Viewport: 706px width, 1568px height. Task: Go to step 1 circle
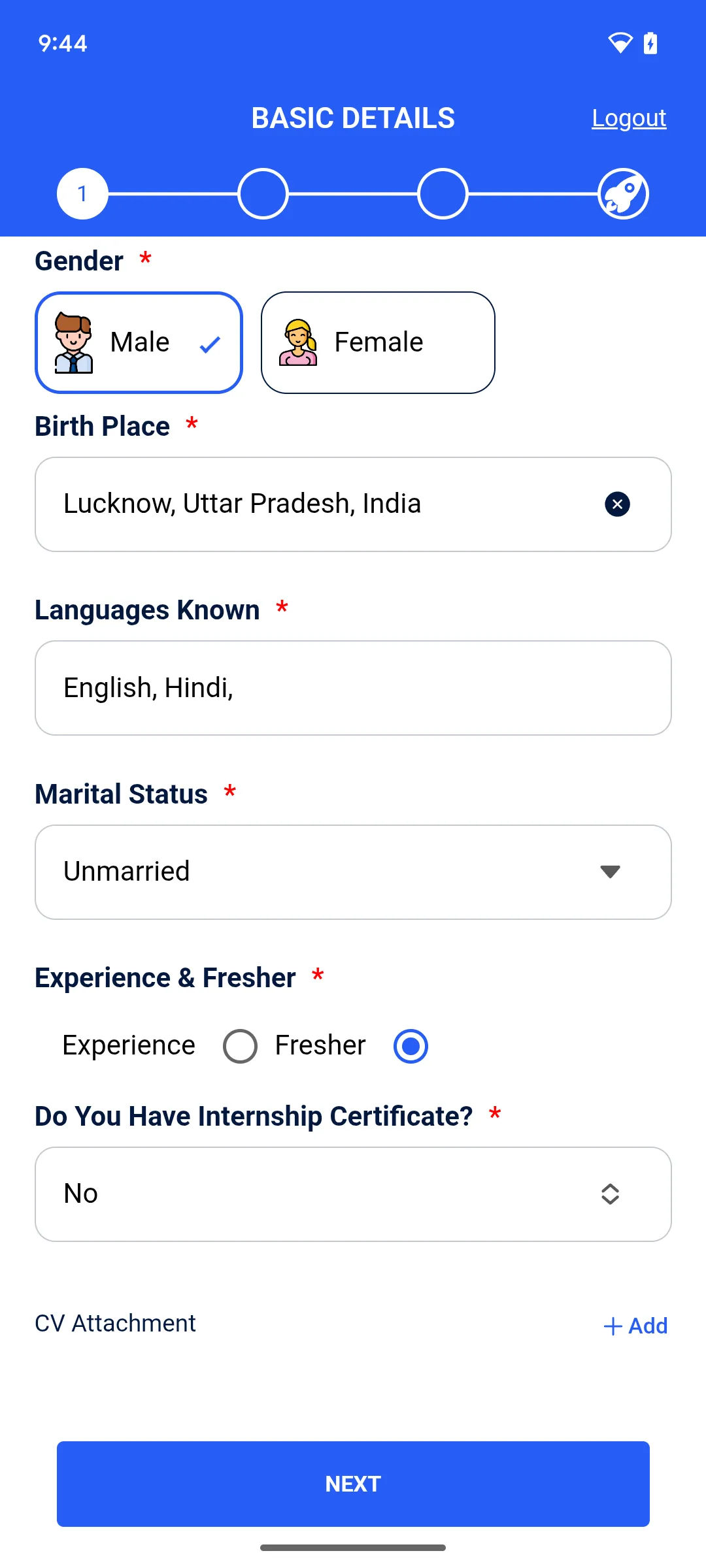point(82,194)
